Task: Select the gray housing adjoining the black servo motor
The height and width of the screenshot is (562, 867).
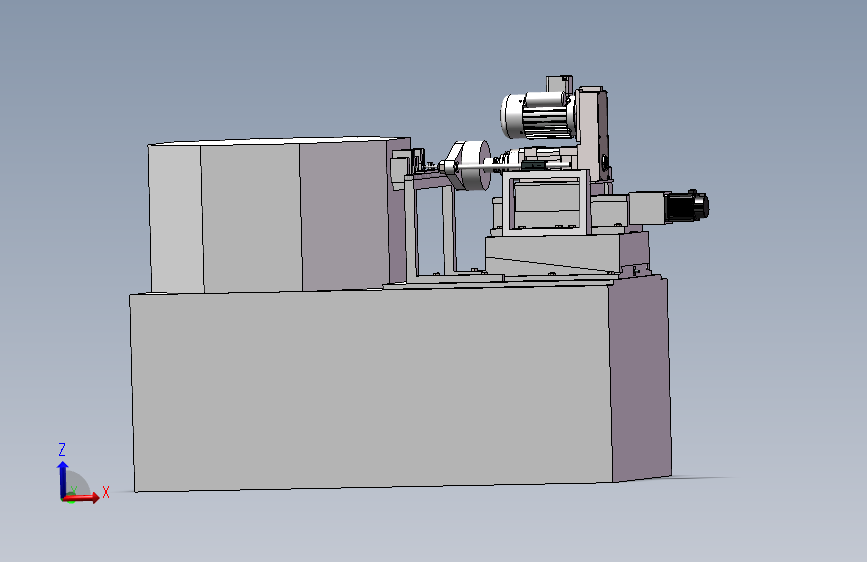Action: coord(647,209)
